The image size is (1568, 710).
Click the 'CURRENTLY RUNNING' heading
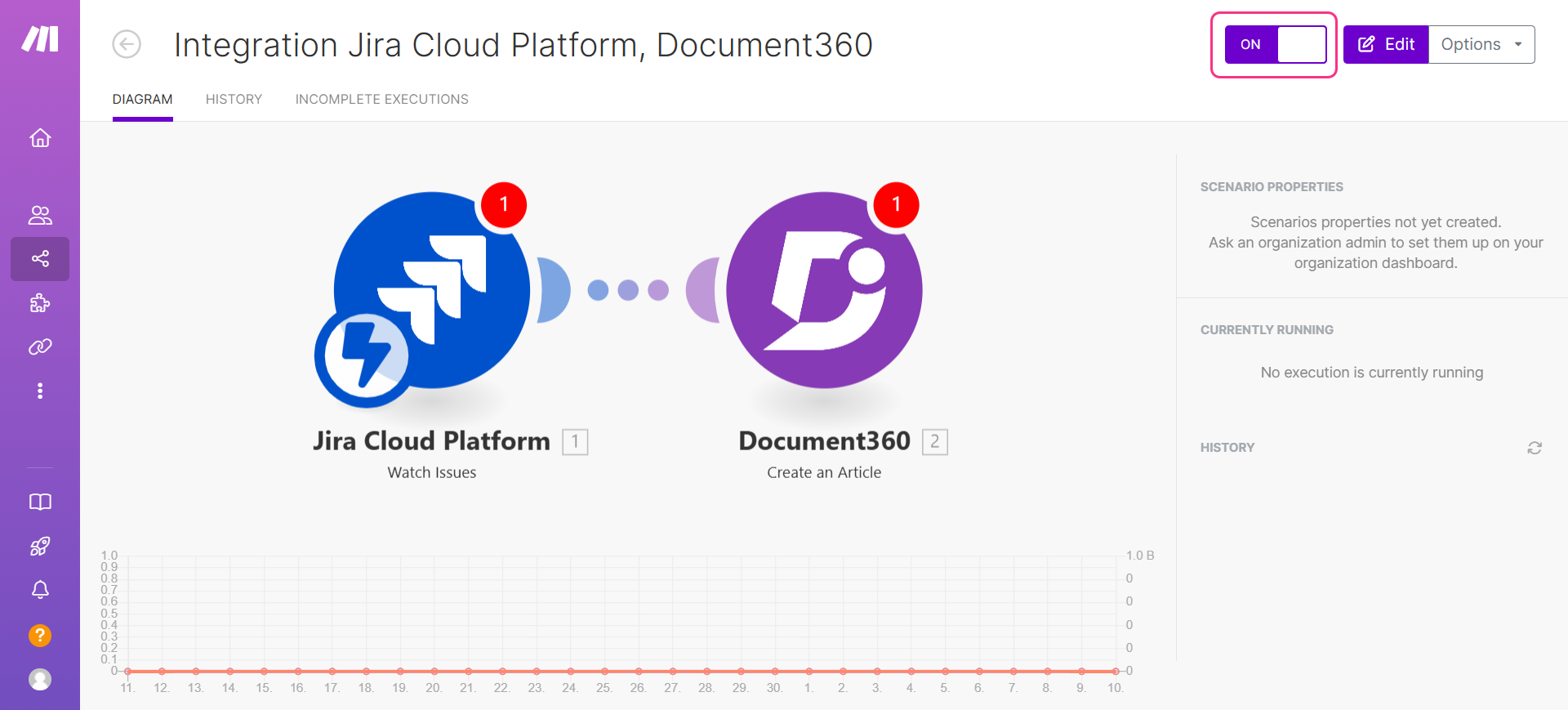point(1267,330)
